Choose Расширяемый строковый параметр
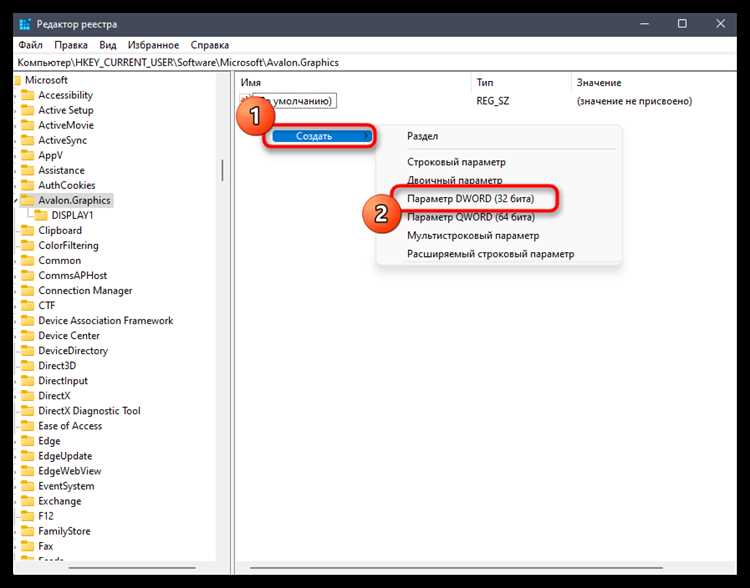750x588 pixels. click(490, 254)
